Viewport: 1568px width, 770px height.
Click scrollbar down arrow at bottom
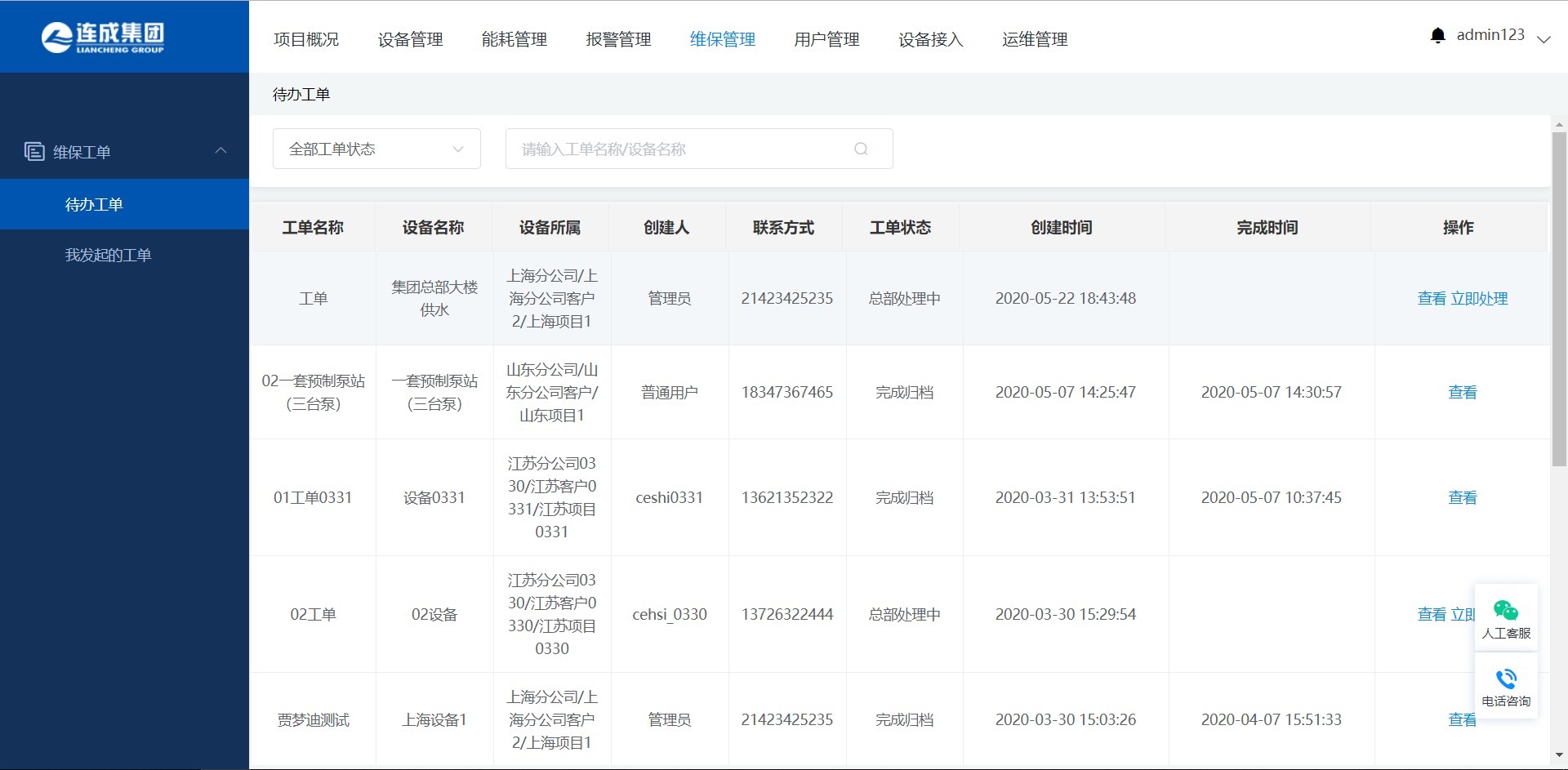pos(1559,755)
